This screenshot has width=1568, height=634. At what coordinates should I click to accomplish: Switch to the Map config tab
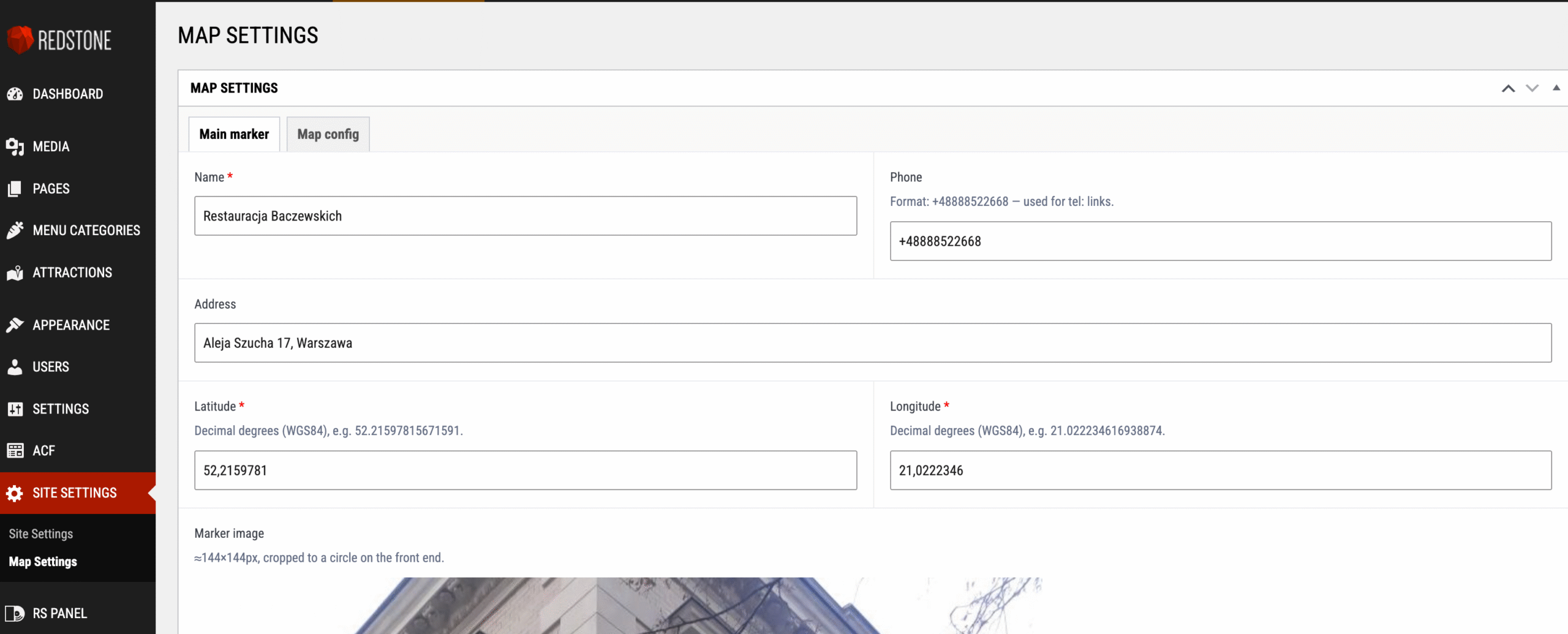(328, 134)
